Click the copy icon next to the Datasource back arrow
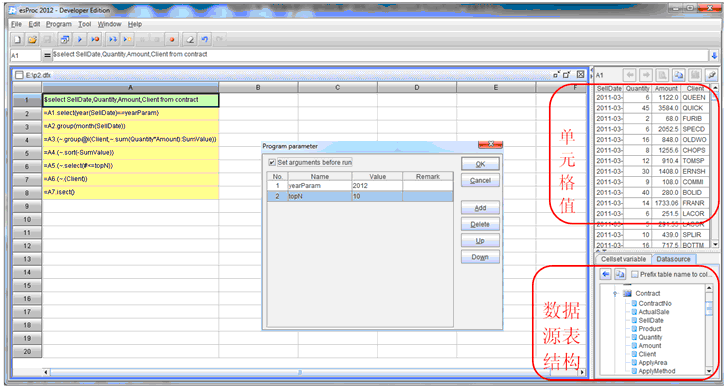Image resolution: width=726 pixels, height=387 pixels. pos(620,275)
